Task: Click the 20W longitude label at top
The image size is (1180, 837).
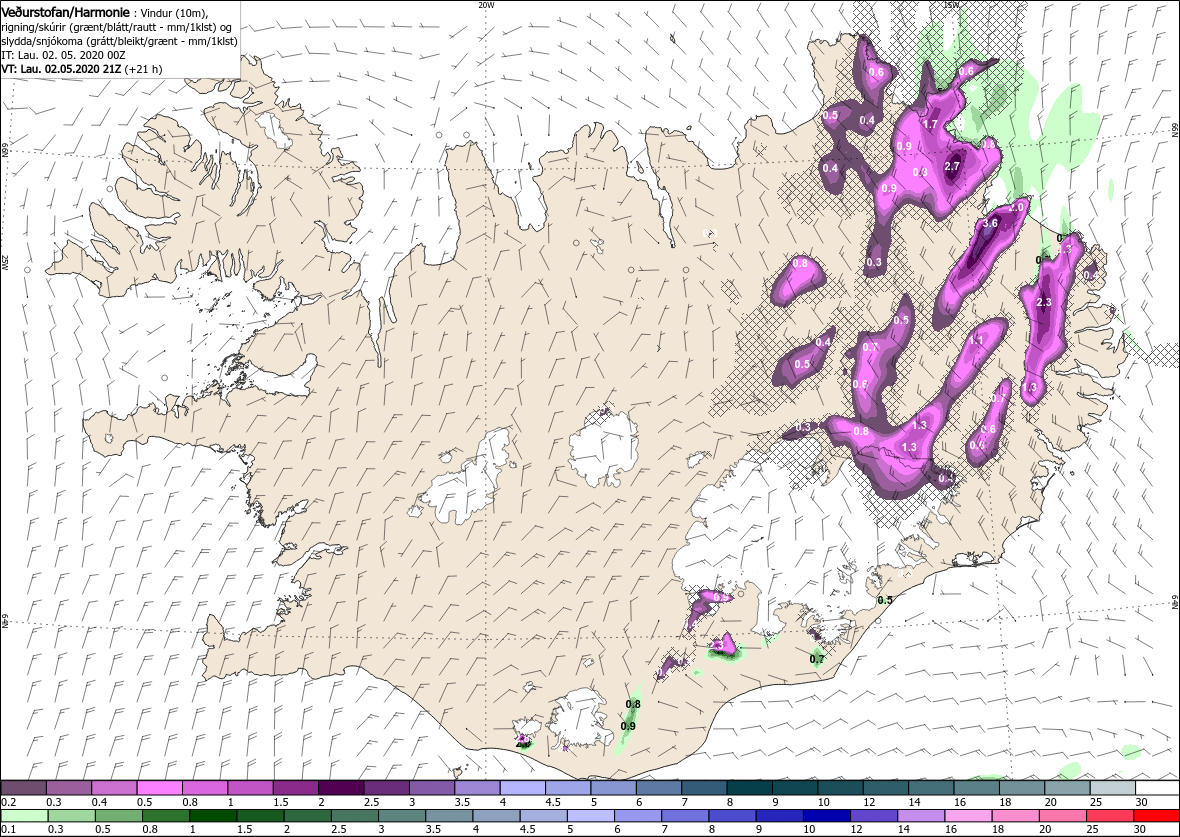Action: (x=487, y=5)
